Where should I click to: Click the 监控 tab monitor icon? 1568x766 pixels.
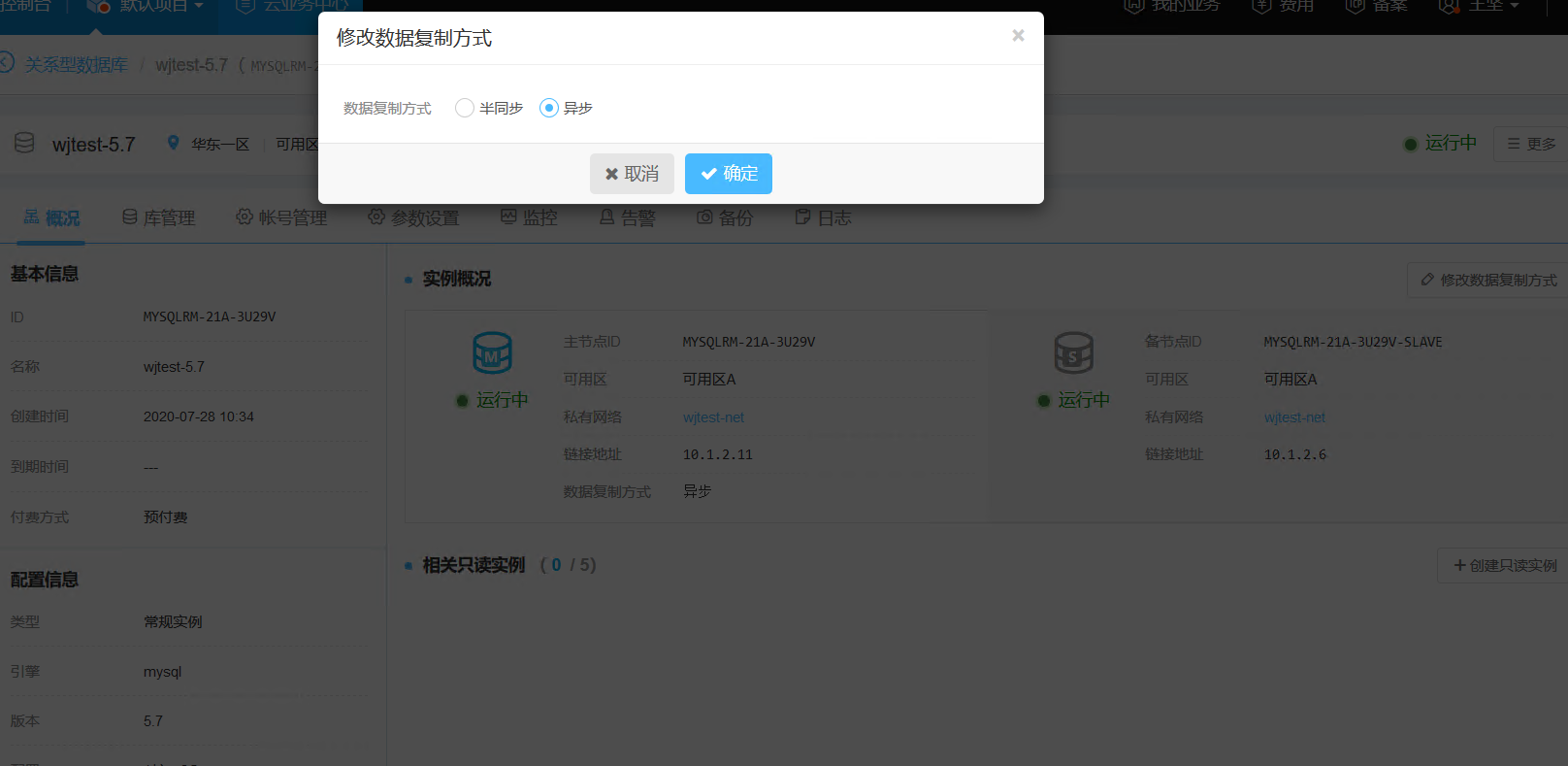[508, 216]
